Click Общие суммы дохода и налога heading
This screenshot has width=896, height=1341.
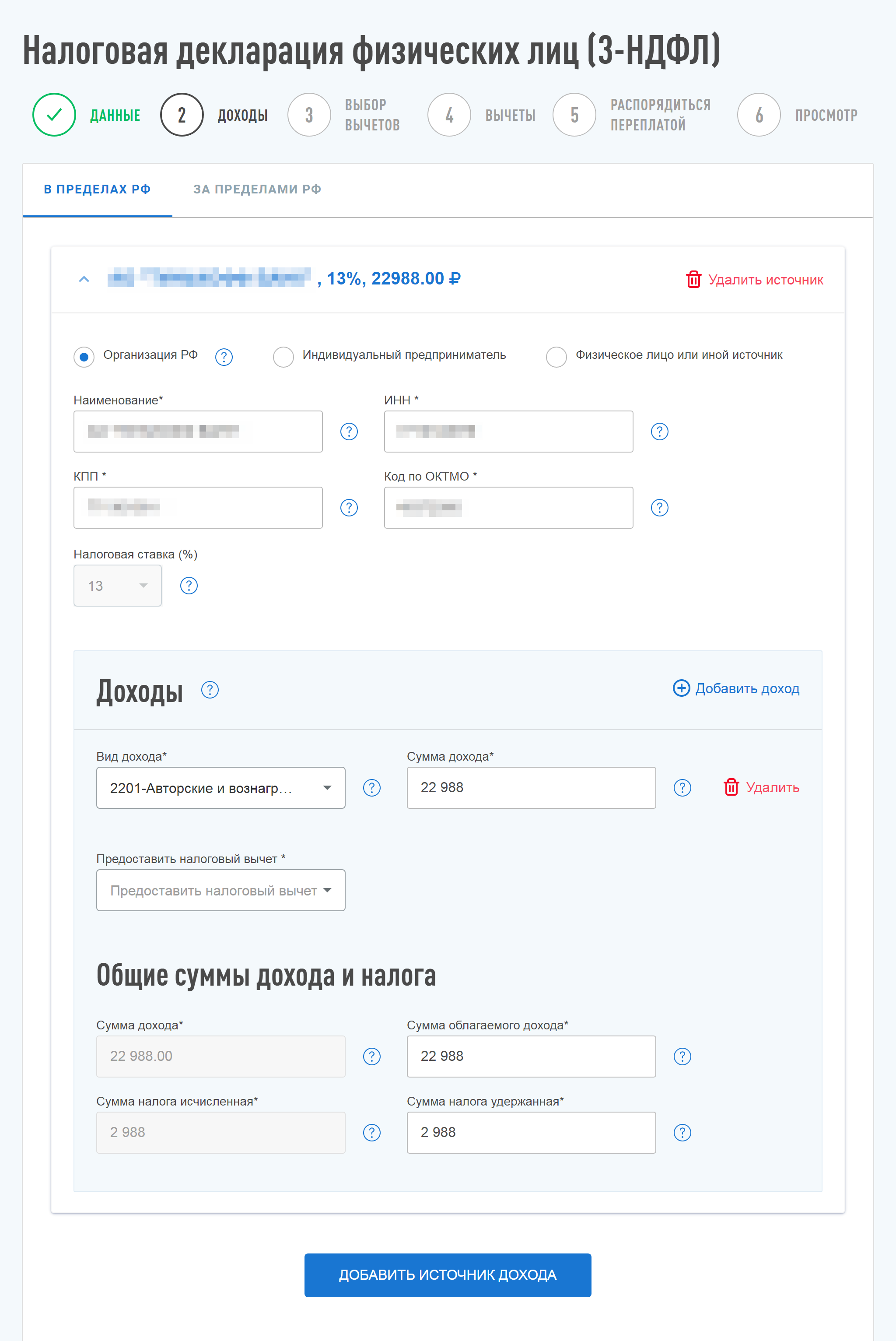click(x=266, y=975)
